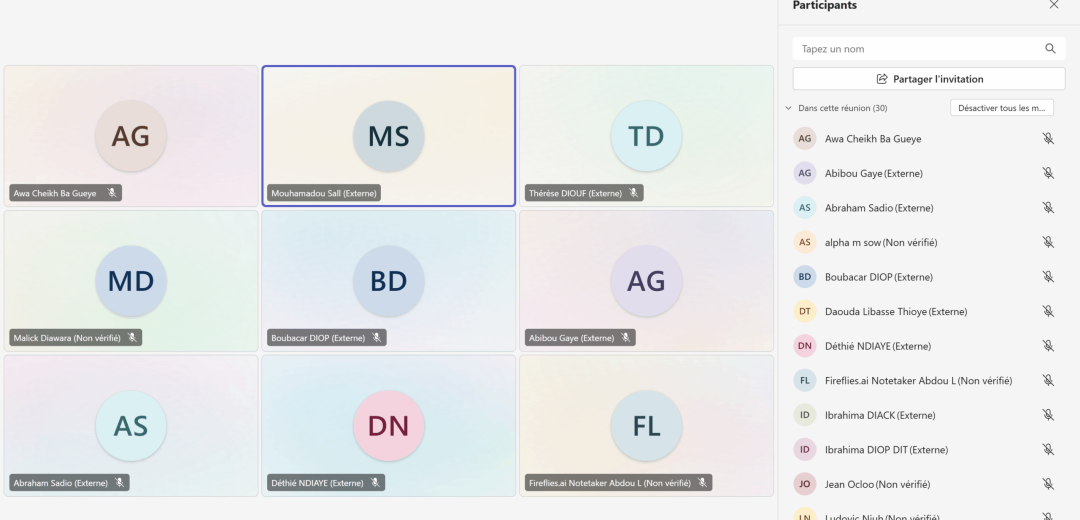Screen dimensions: 1080x520
Task: Select Fireflies.ai Notetaker Abdou L in participants list
Action: pyautogui.click(x=918, y=380)
